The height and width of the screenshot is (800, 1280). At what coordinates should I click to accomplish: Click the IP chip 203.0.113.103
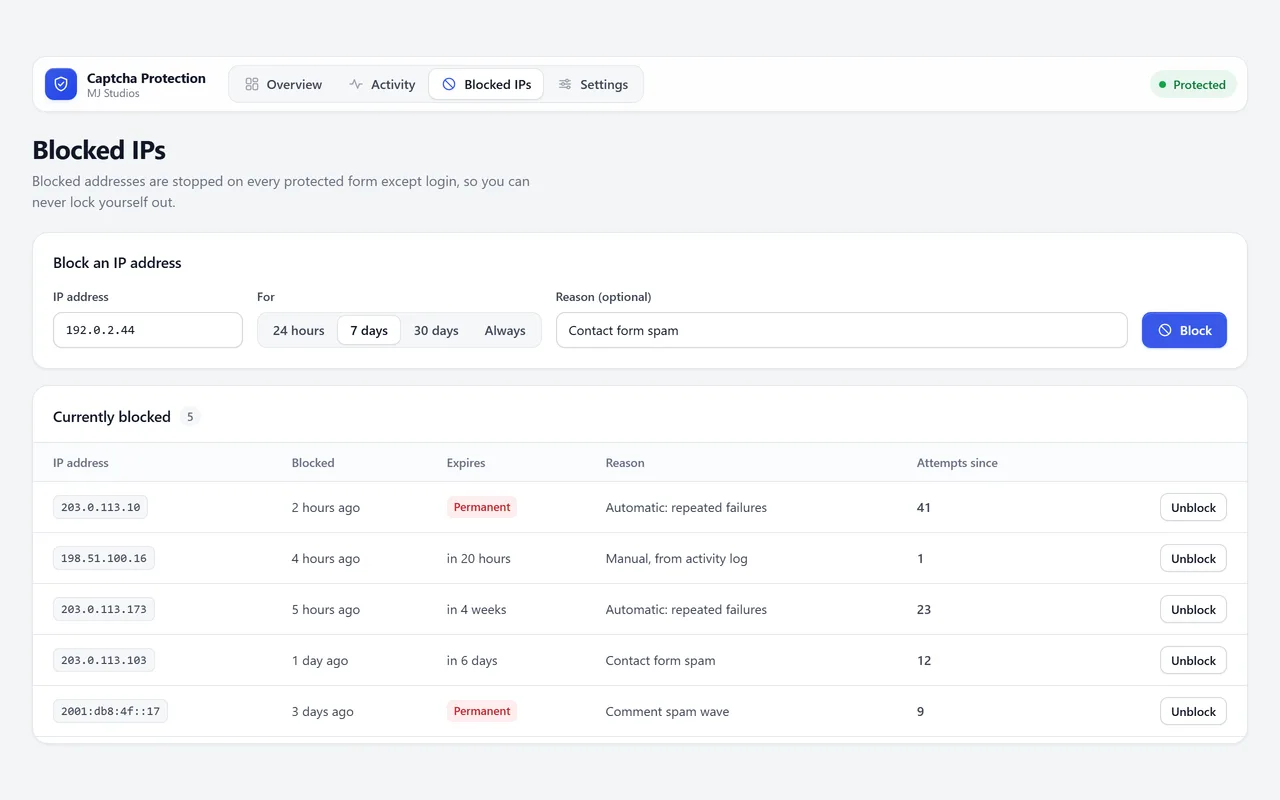click(x=104, y=660)
